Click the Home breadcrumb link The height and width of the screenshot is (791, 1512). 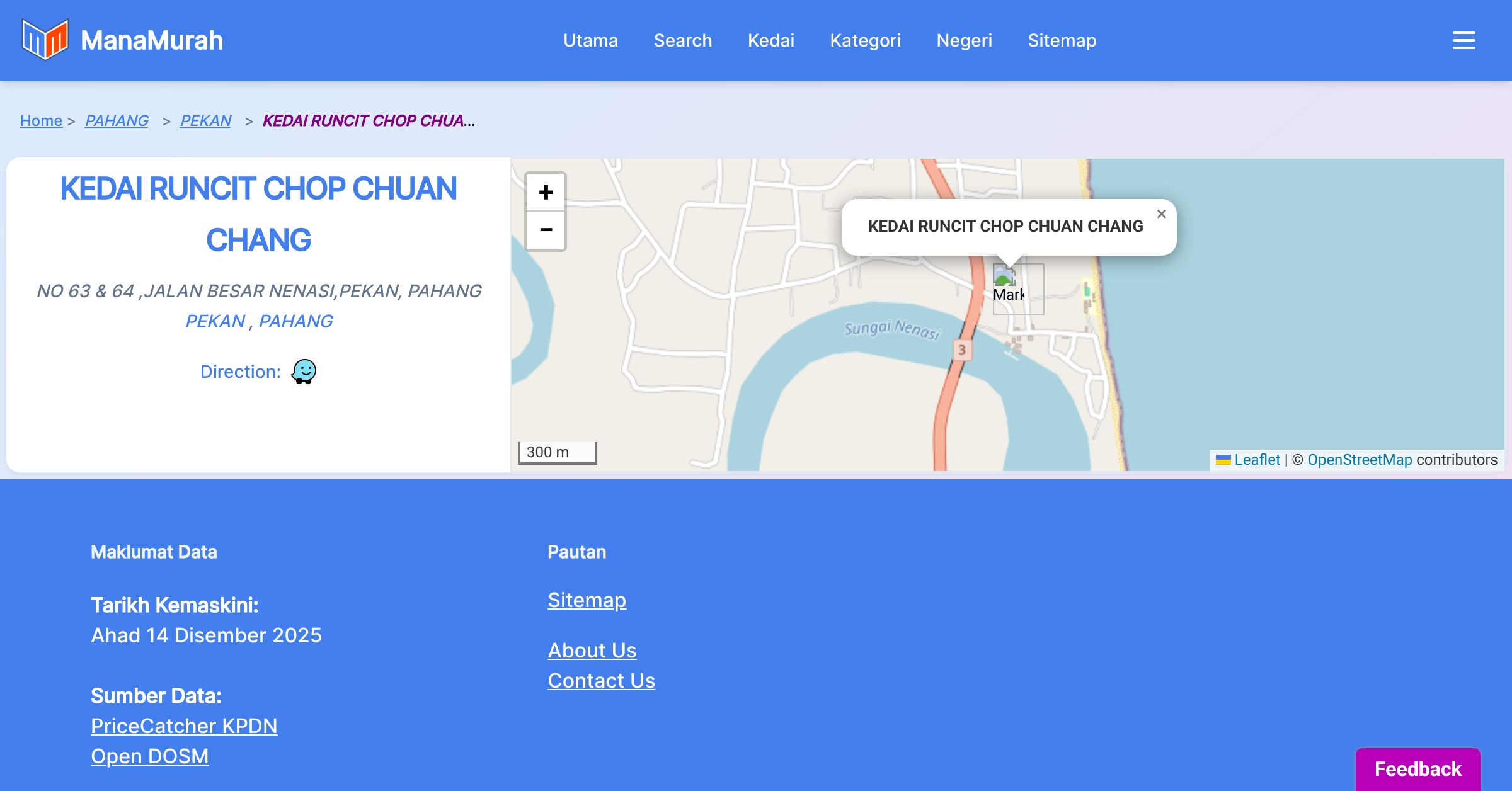pos(41,120)
